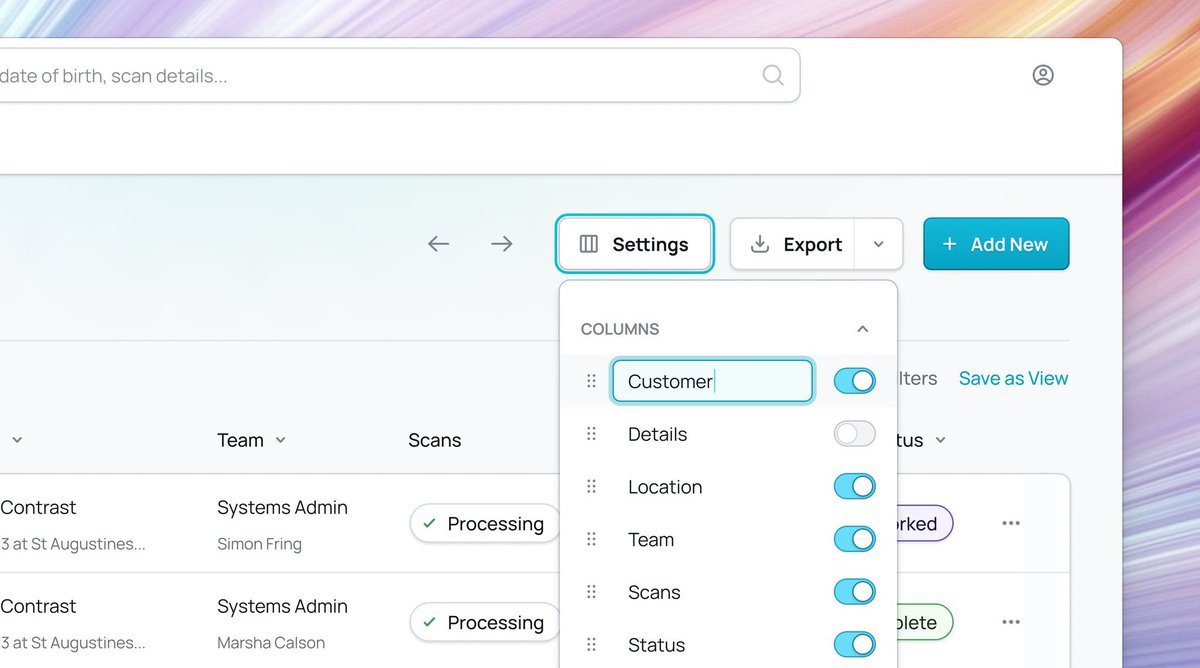Disable the Location column toggle
1200x668 pixels.
[854, 487]
